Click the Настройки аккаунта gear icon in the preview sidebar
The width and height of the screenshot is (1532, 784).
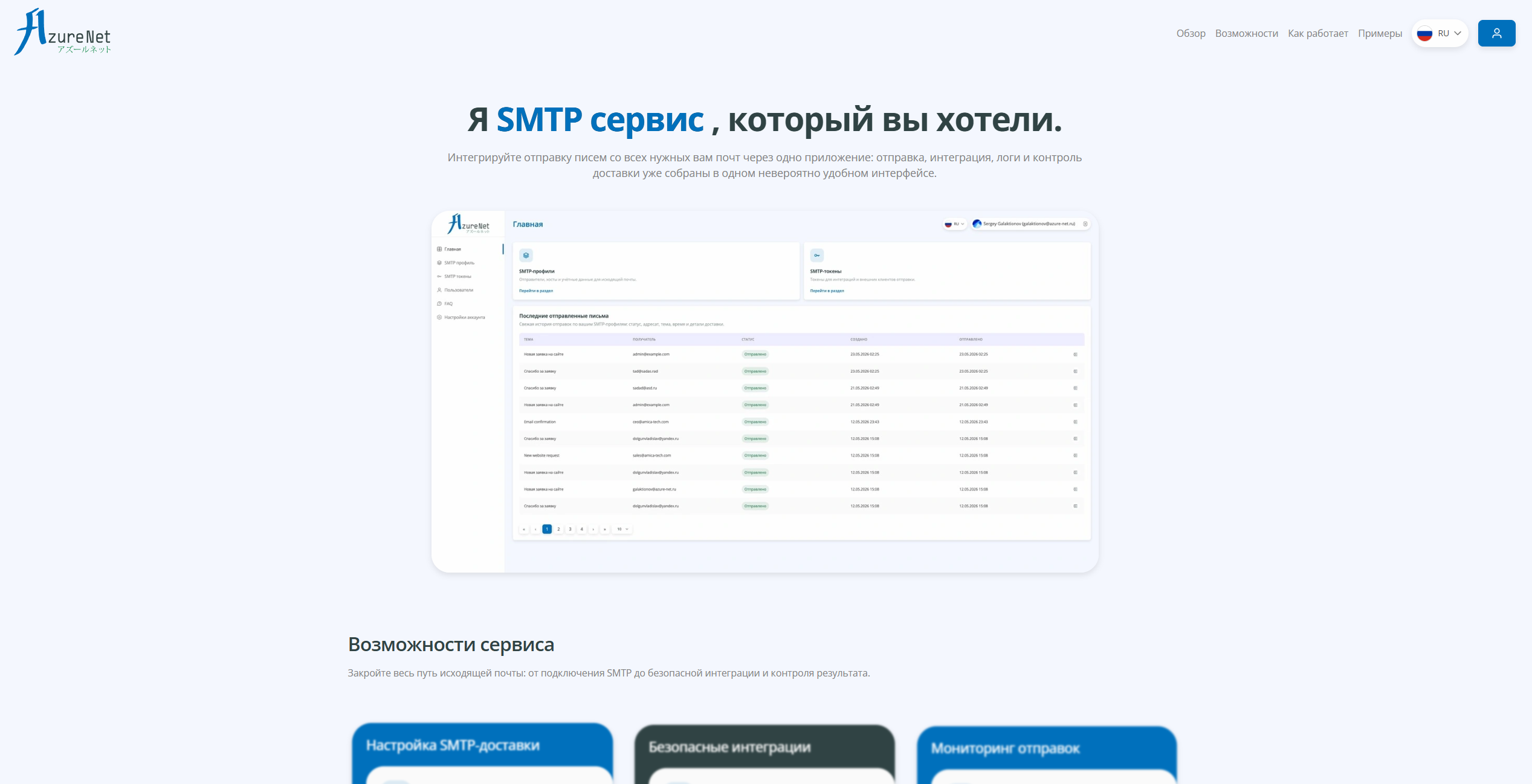439,317
